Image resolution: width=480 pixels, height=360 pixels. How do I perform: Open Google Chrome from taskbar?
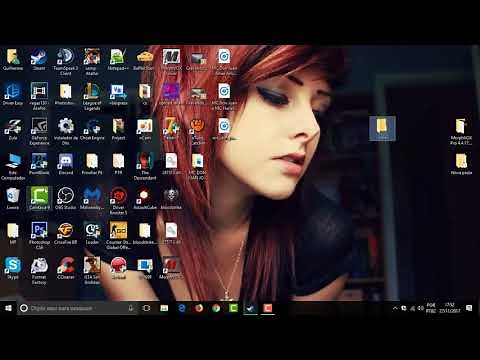click(216, 308)
